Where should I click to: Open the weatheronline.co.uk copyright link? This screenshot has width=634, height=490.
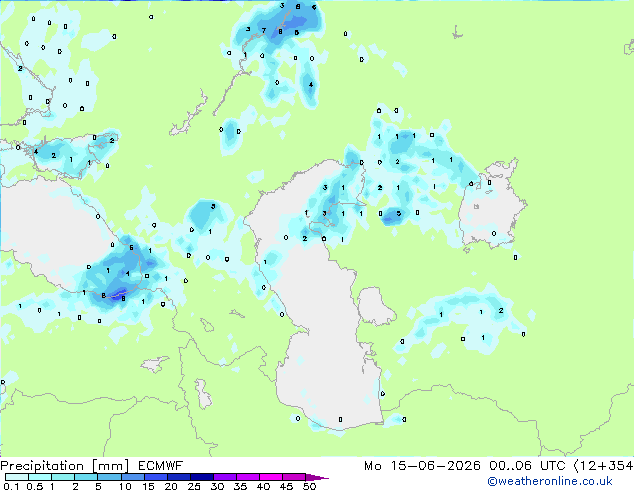point(550,481)
